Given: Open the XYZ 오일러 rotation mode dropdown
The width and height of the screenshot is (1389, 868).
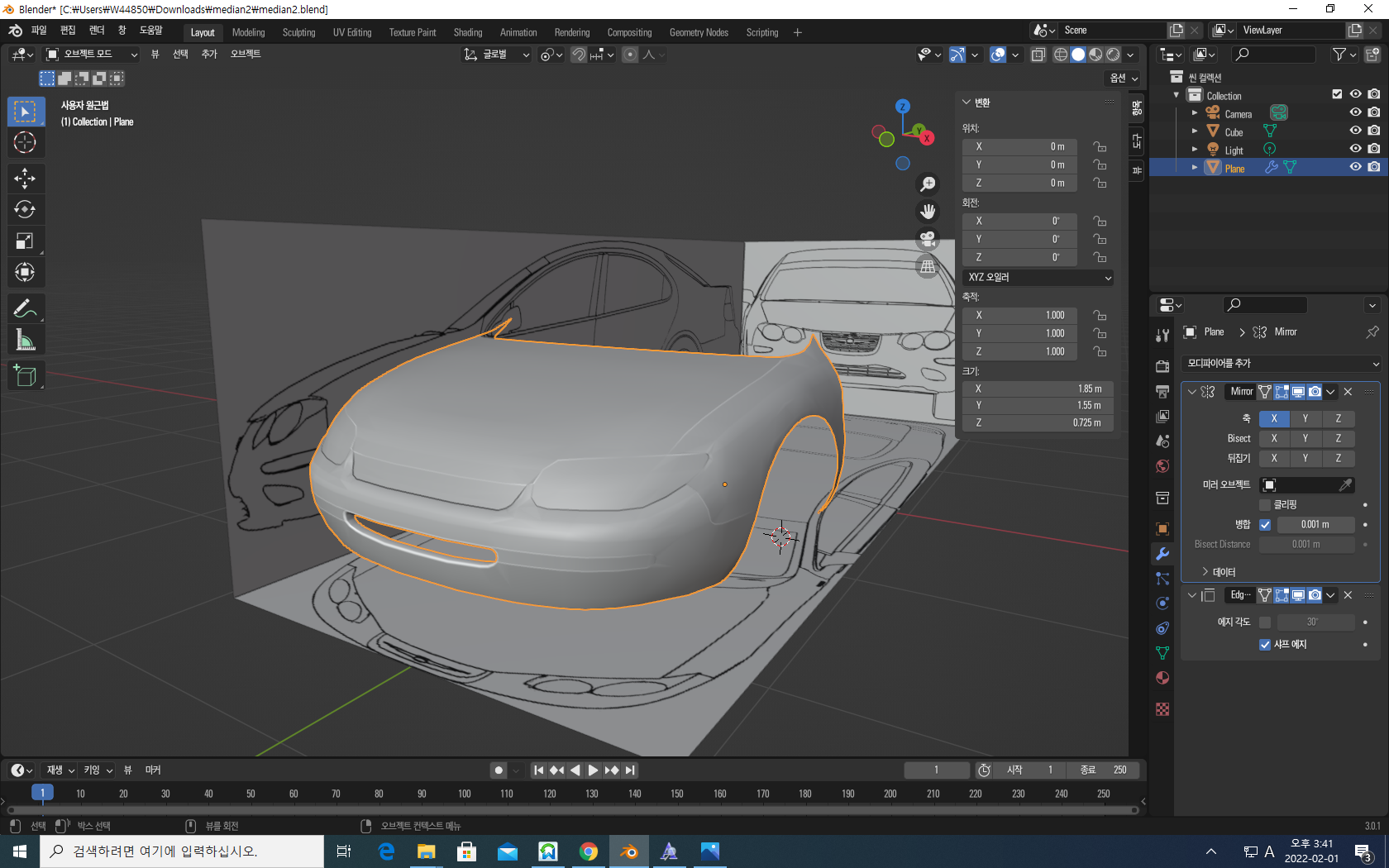Looking at the screenshot, I should (1038, 278).
